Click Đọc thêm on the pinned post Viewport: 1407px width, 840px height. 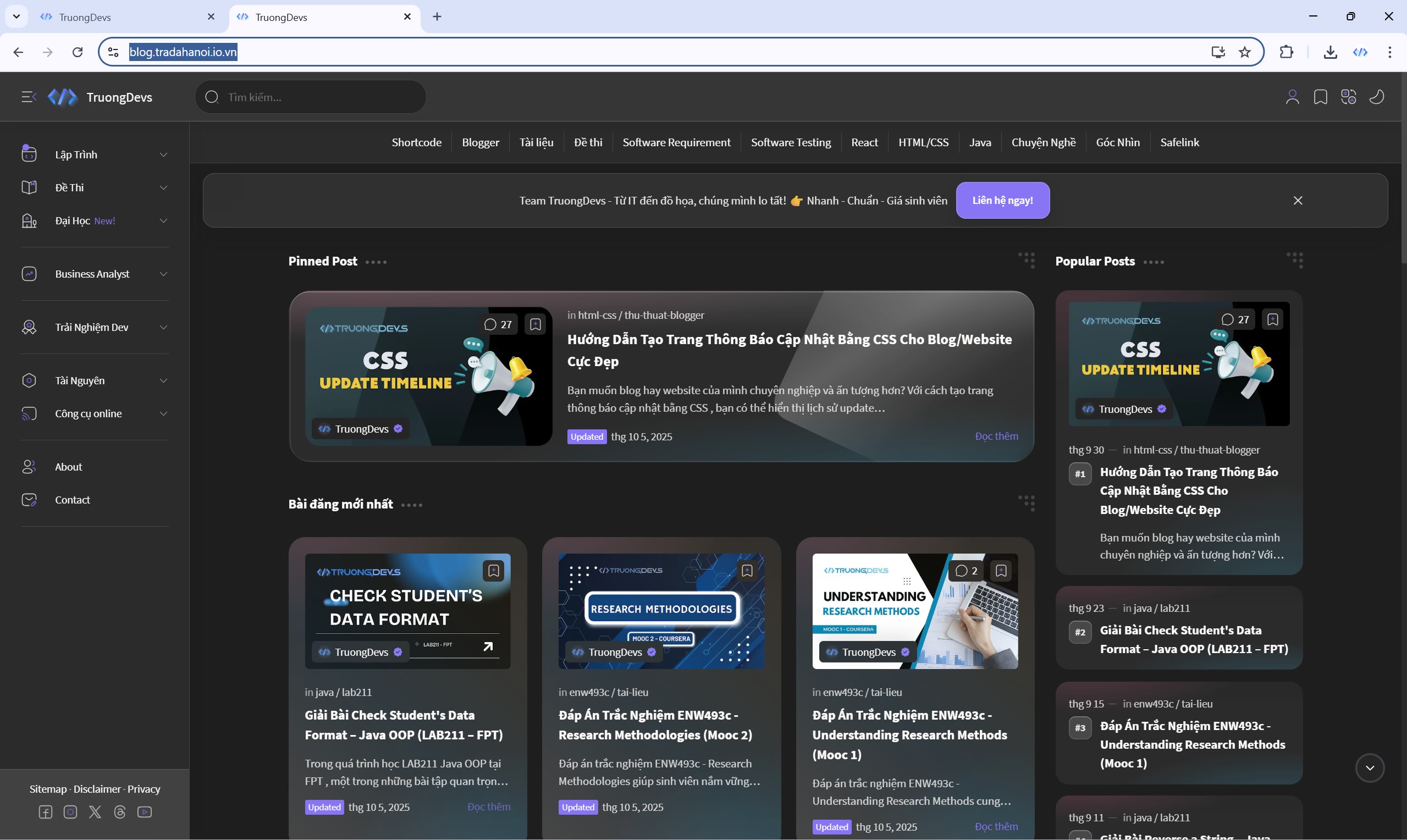click(x=996, y=436)
